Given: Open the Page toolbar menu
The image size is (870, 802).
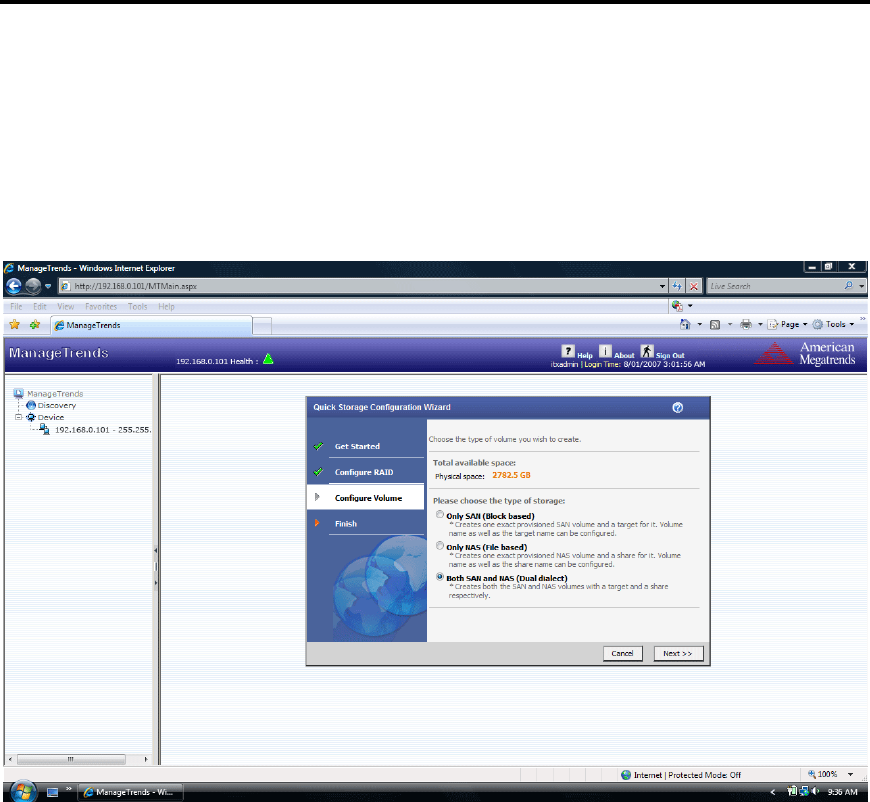Looking at the screenshot, I should point(787,325).
